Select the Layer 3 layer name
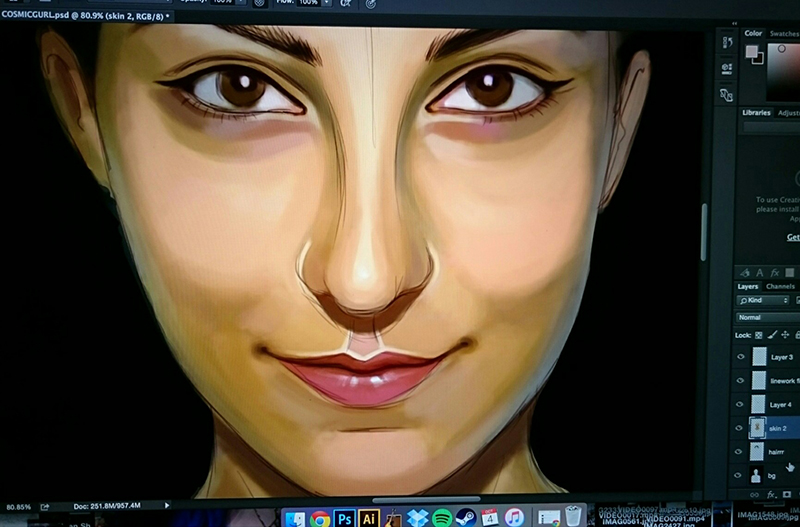Image resolution: width=800 pixels, height=527 pixels. click(782, 357)
